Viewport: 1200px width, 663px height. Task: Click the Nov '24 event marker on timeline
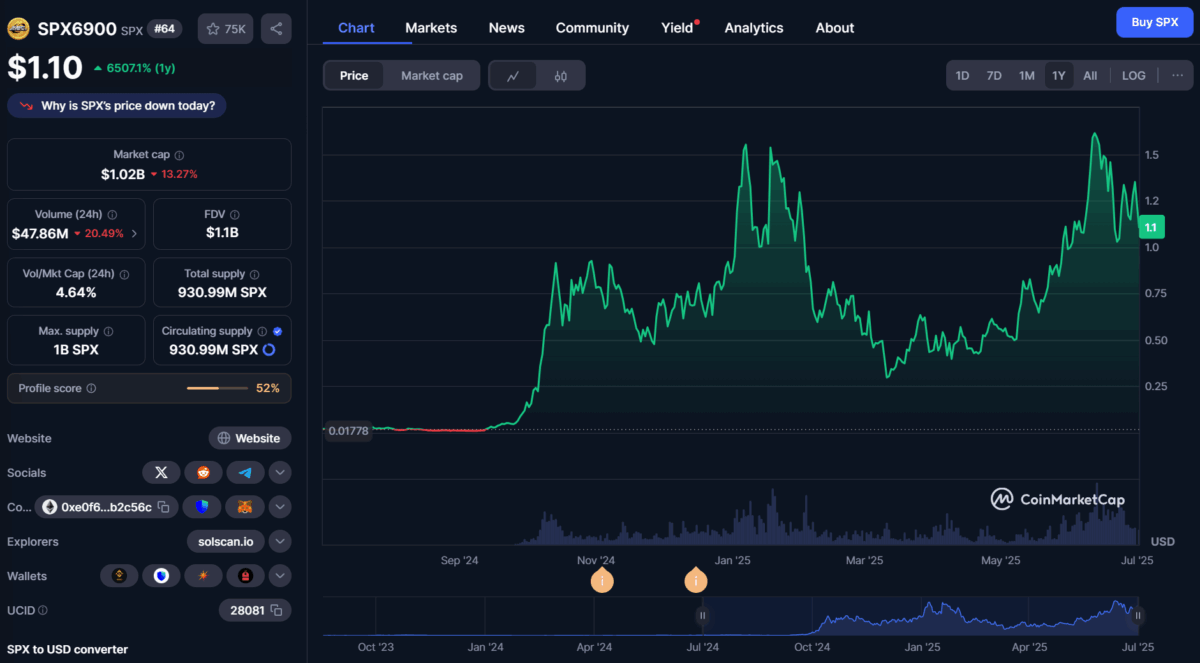[x=602, y=580]
